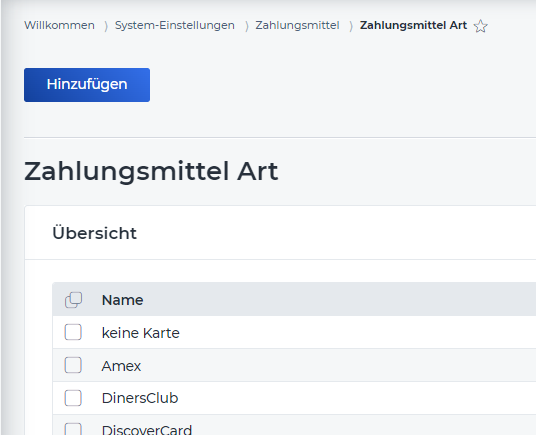Tick the checkbox for keine Karte

click(73, 332)
